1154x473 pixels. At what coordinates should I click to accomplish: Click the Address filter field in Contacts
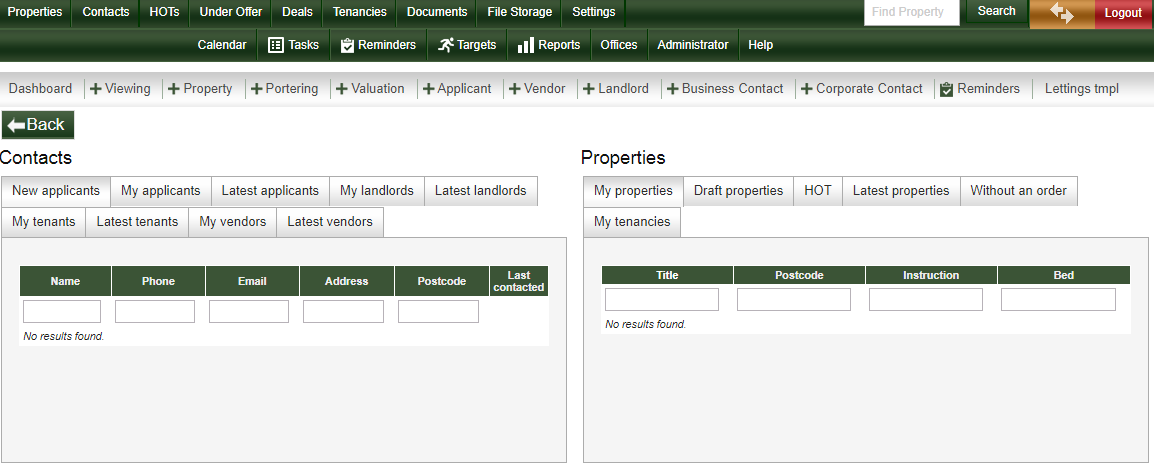tap(343, 311)
